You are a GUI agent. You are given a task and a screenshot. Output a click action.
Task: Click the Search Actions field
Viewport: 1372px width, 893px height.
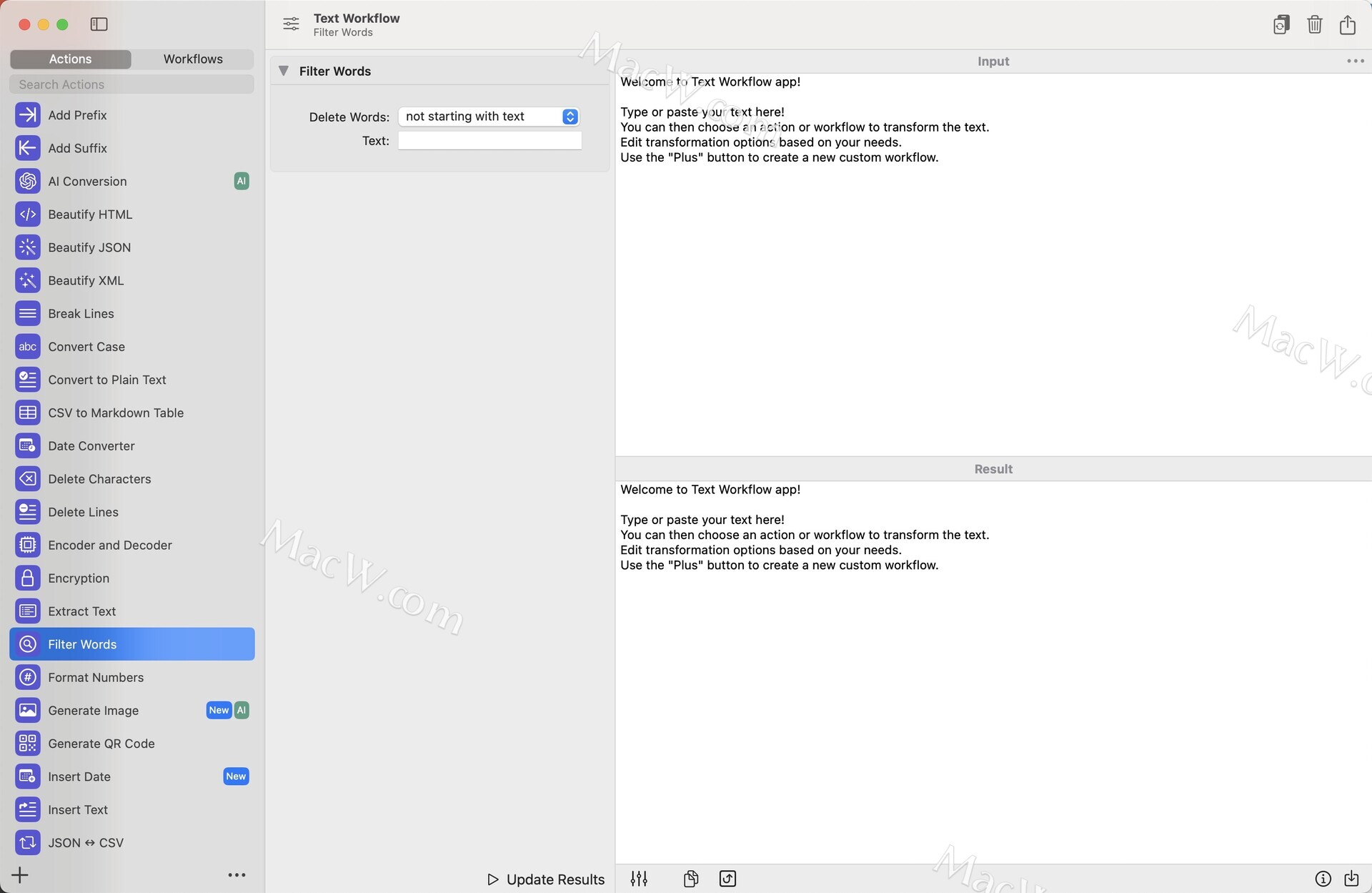click(x=132, y=84)
